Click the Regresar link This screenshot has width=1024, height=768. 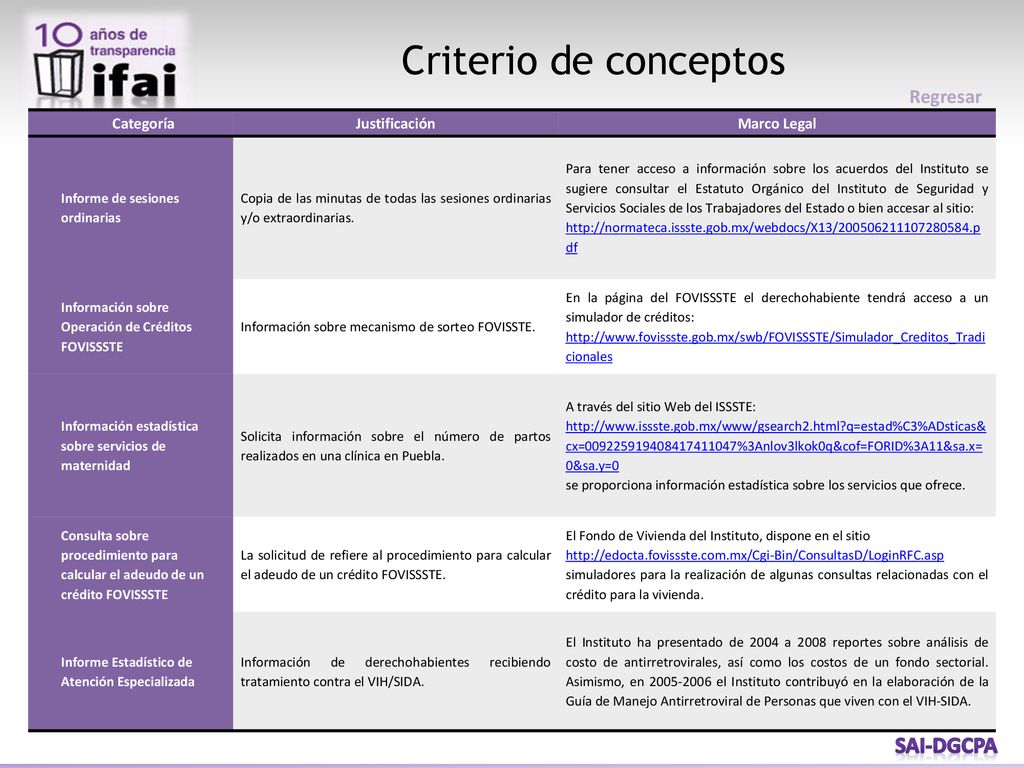coord(945,97)
